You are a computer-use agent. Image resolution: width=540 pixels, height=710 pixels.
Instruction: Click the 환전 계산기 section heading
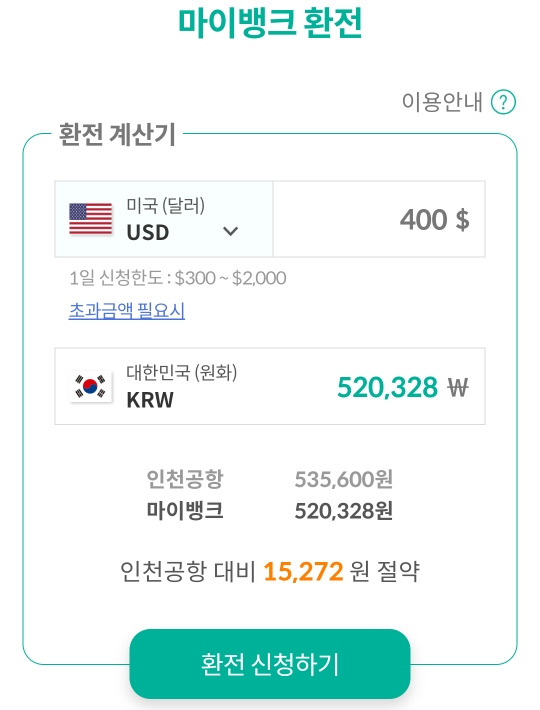tap(117, 134)
